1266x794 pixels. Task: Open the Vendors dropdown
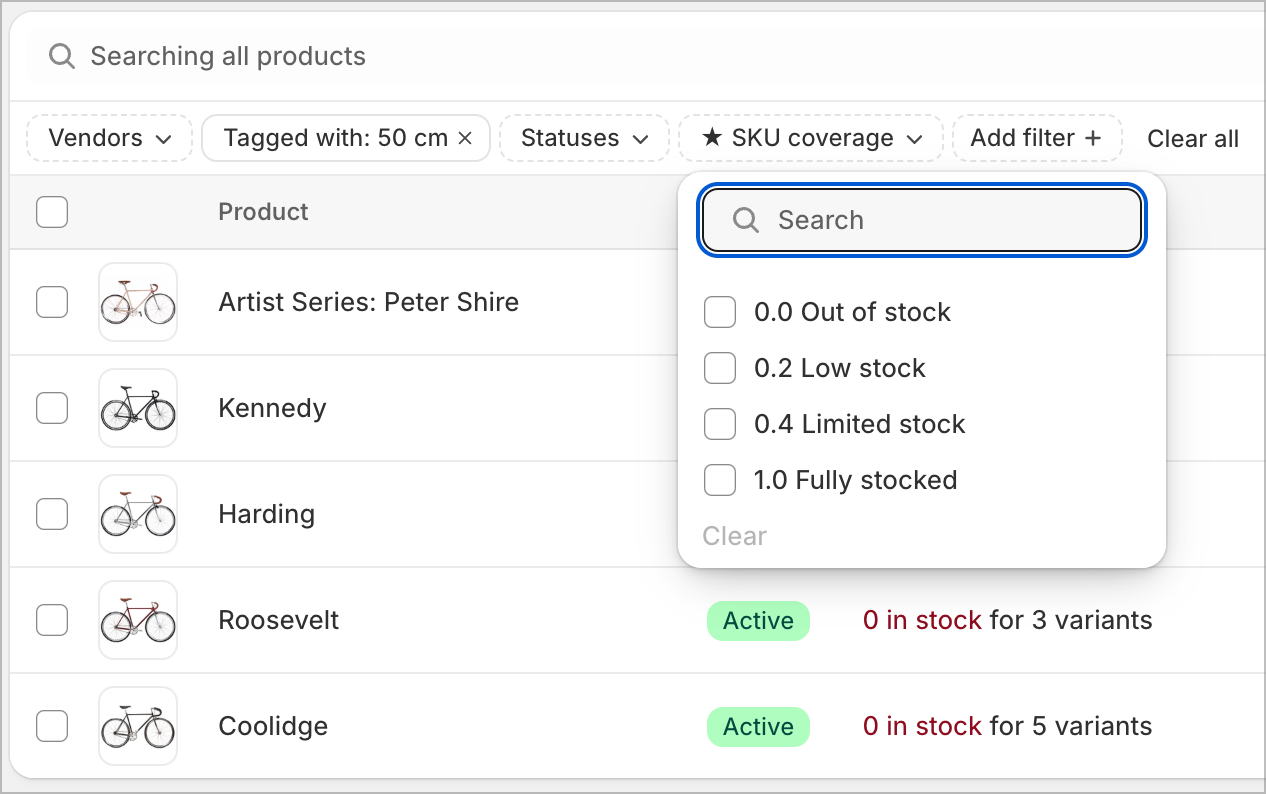coord(109,138)
